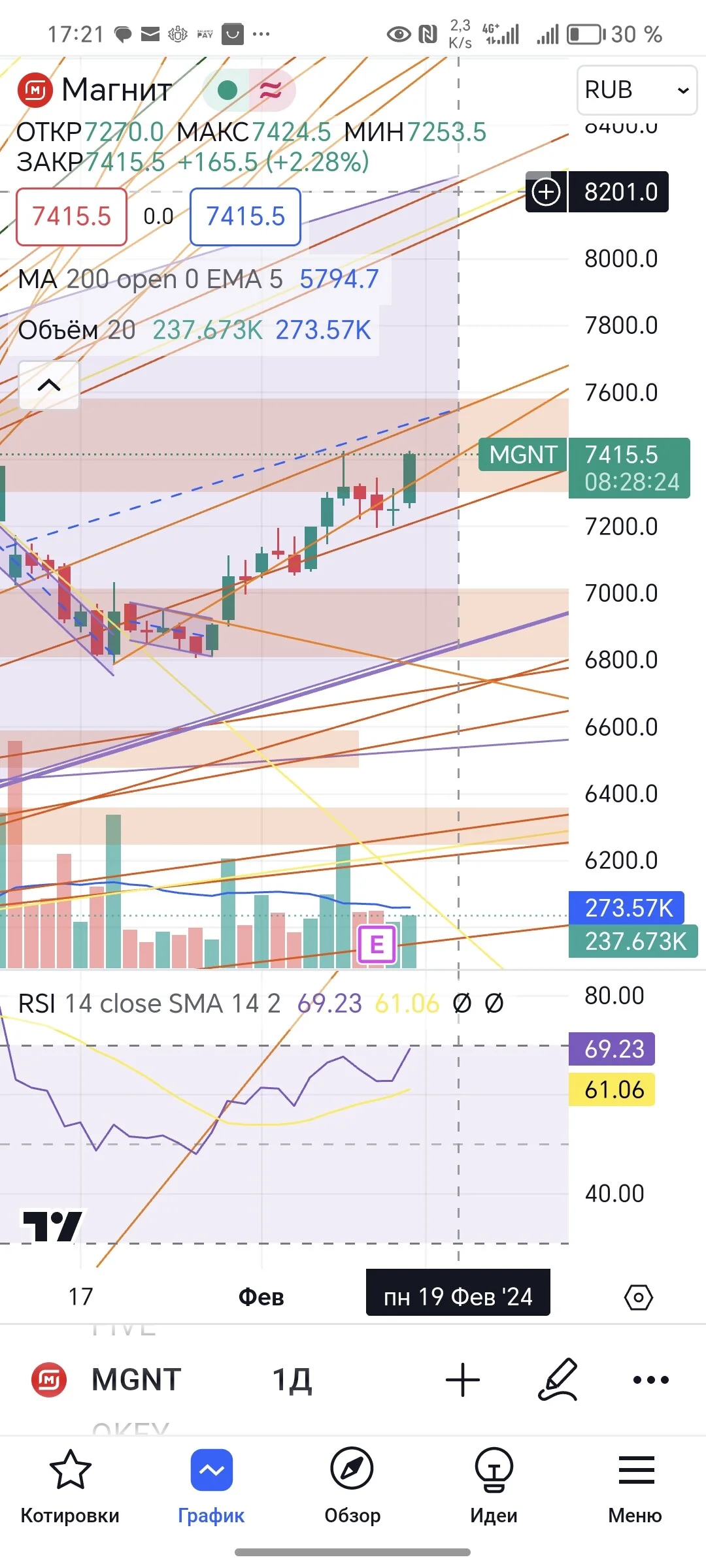Tap the pink approximate data indicator icon
This screenshot has height=1568, width=706.
(x=271, y=90)
